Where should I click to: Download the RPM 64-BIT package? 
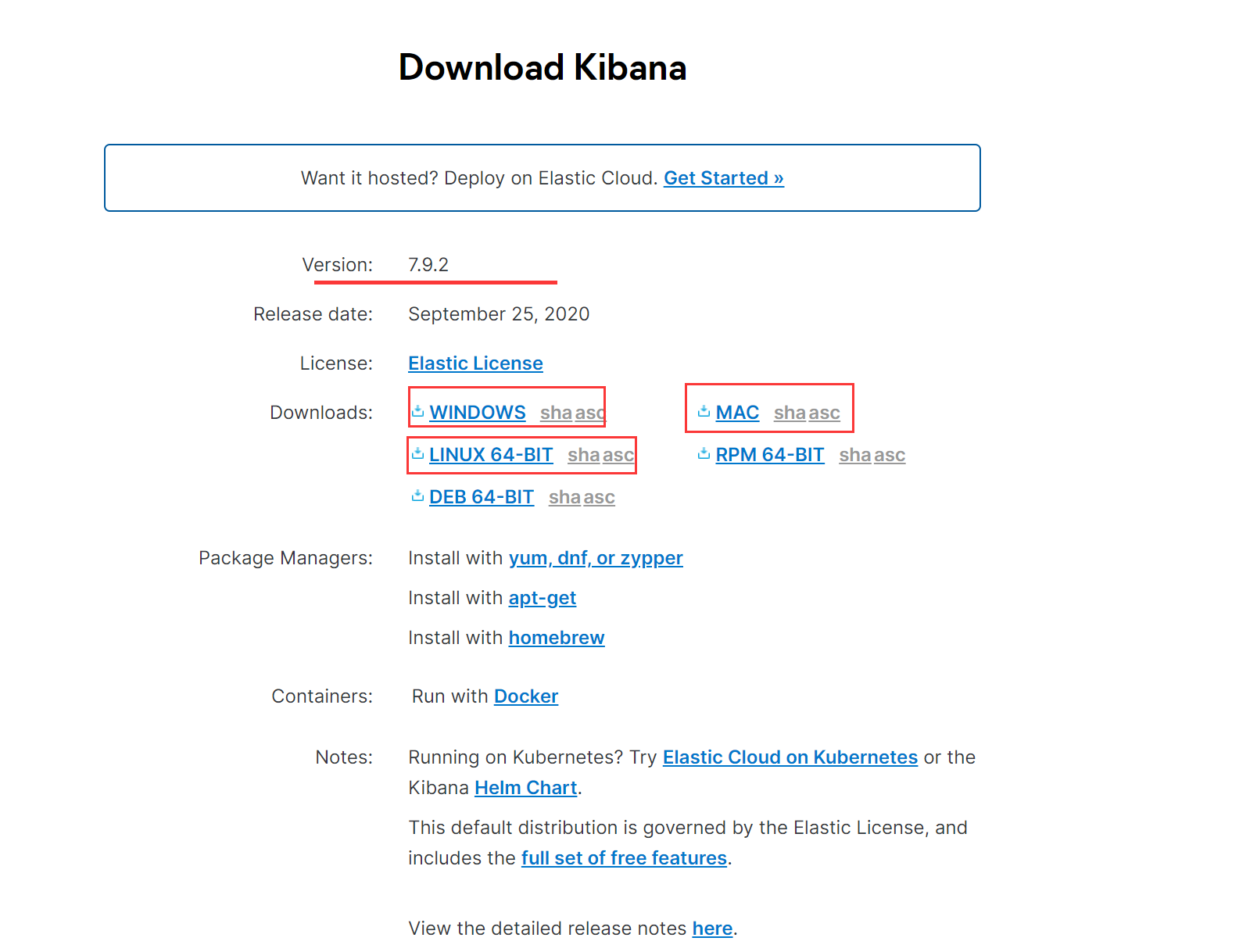click(x=770, y=455)
